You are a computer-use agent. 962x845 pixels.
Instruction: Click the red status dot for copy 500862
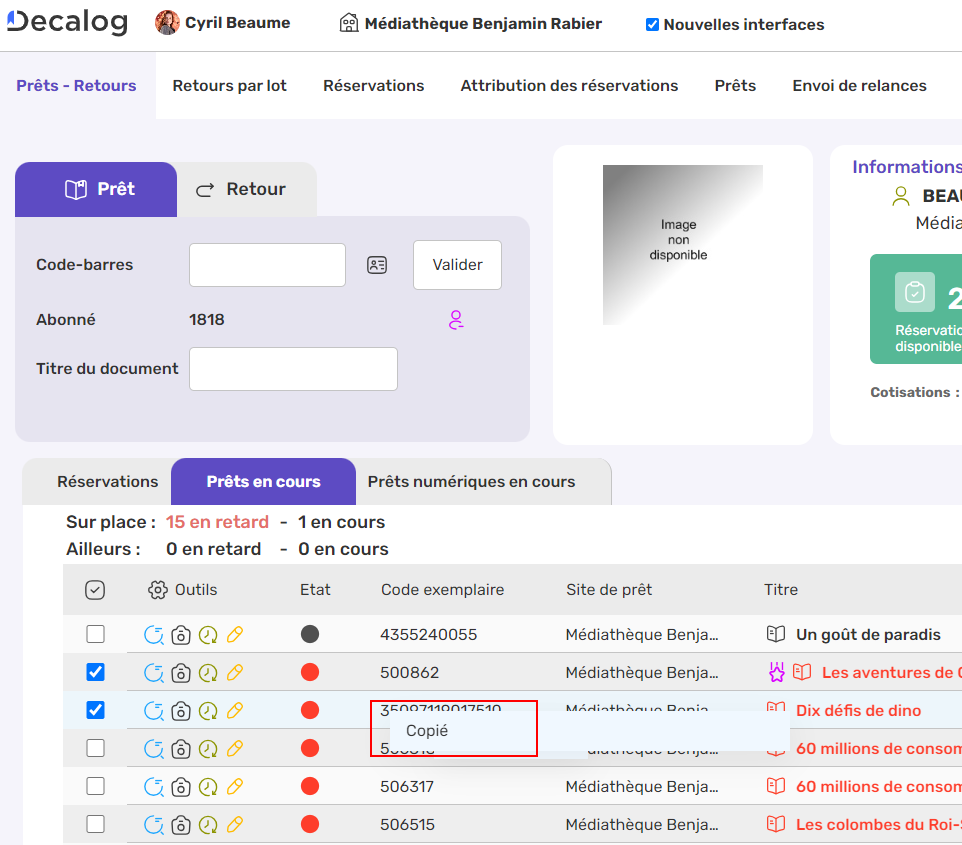(x=310, y=672)
